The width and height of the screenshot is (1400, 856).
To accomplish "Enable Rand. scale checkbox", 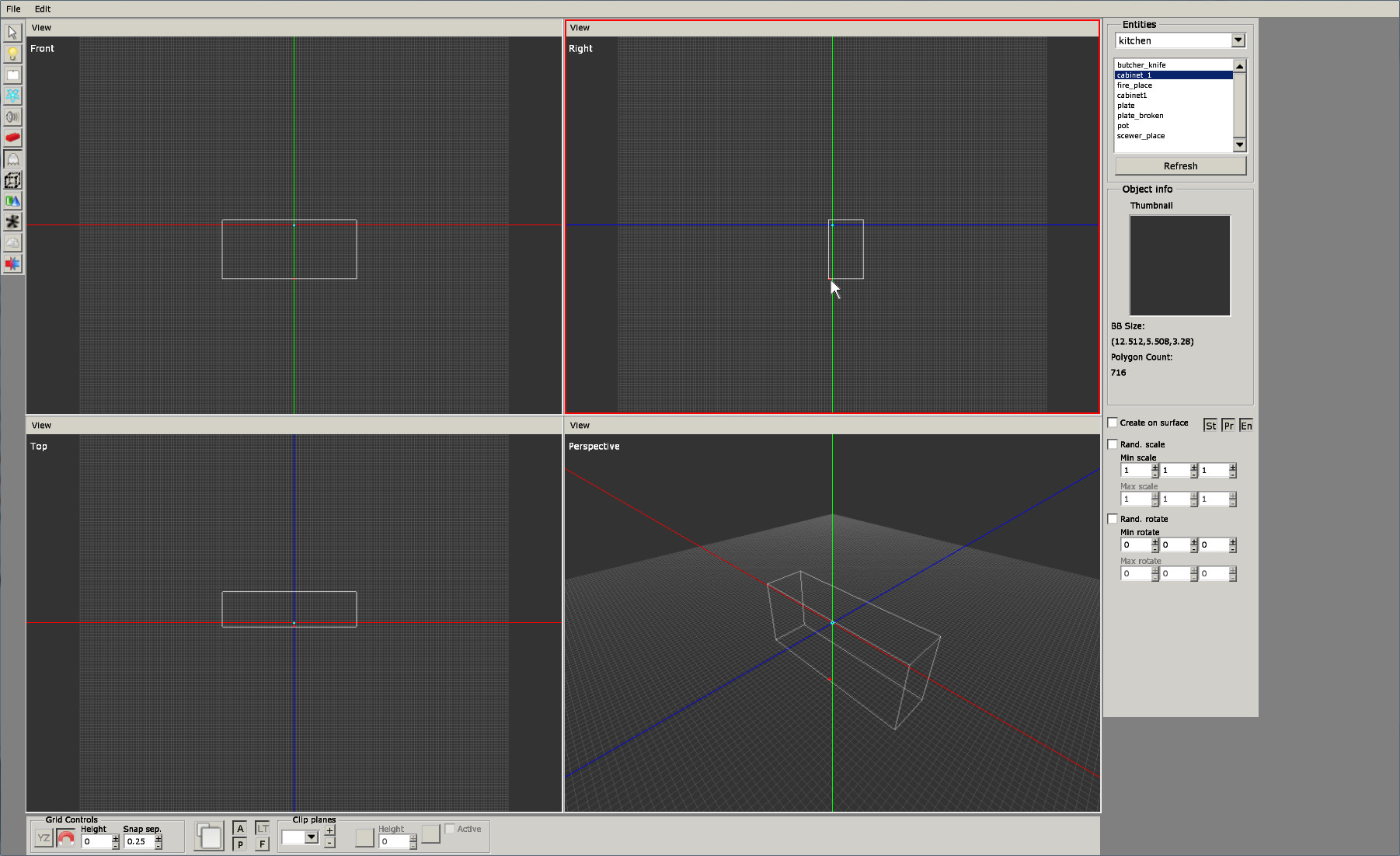I will tap(1113, 444).
